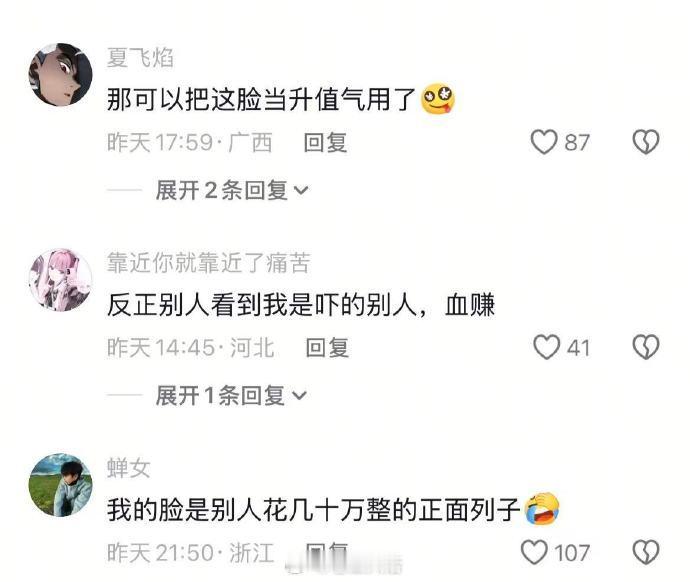The width and height of the screenshot is (690, 582).
Task: Click chevron next to 展开2条回复
Action: [x=301, y=191]
